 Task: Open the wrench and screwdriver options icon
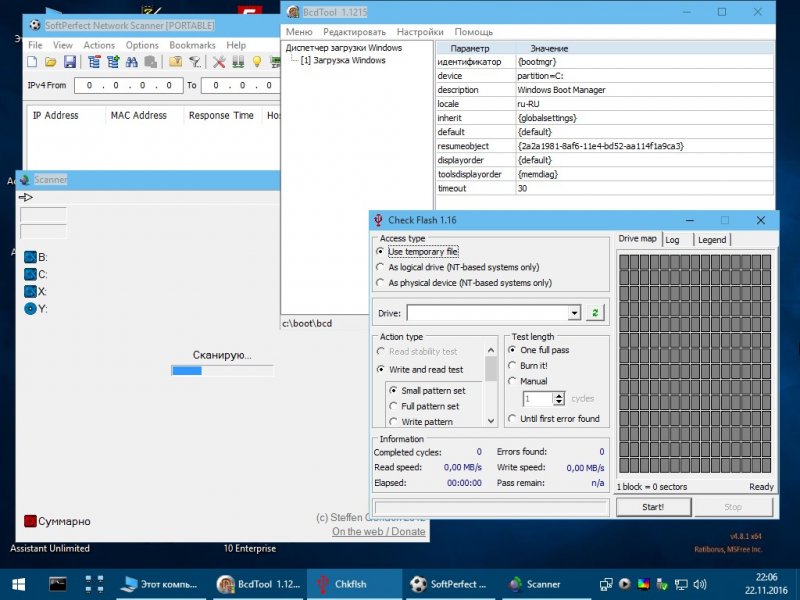coord(219,62)
